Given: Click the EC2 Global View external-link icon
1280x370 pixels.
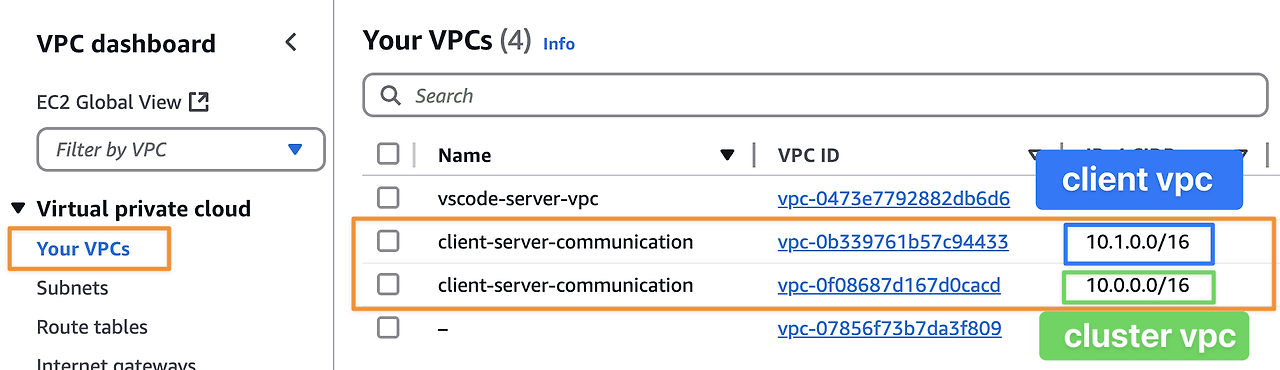Looking at the screenshot, I should pos(199,102).
